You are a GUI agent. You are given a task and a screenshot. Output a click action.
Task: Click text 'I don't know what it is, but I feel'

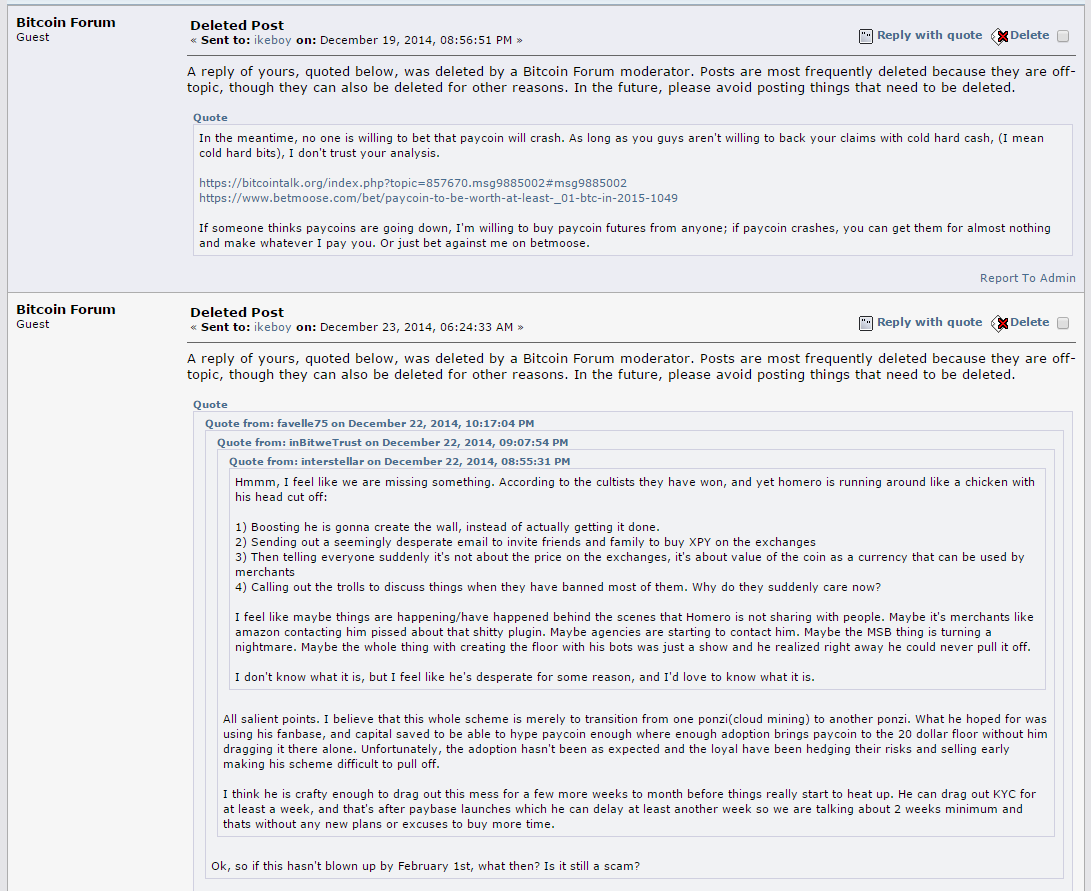click(x=329, y=677)
